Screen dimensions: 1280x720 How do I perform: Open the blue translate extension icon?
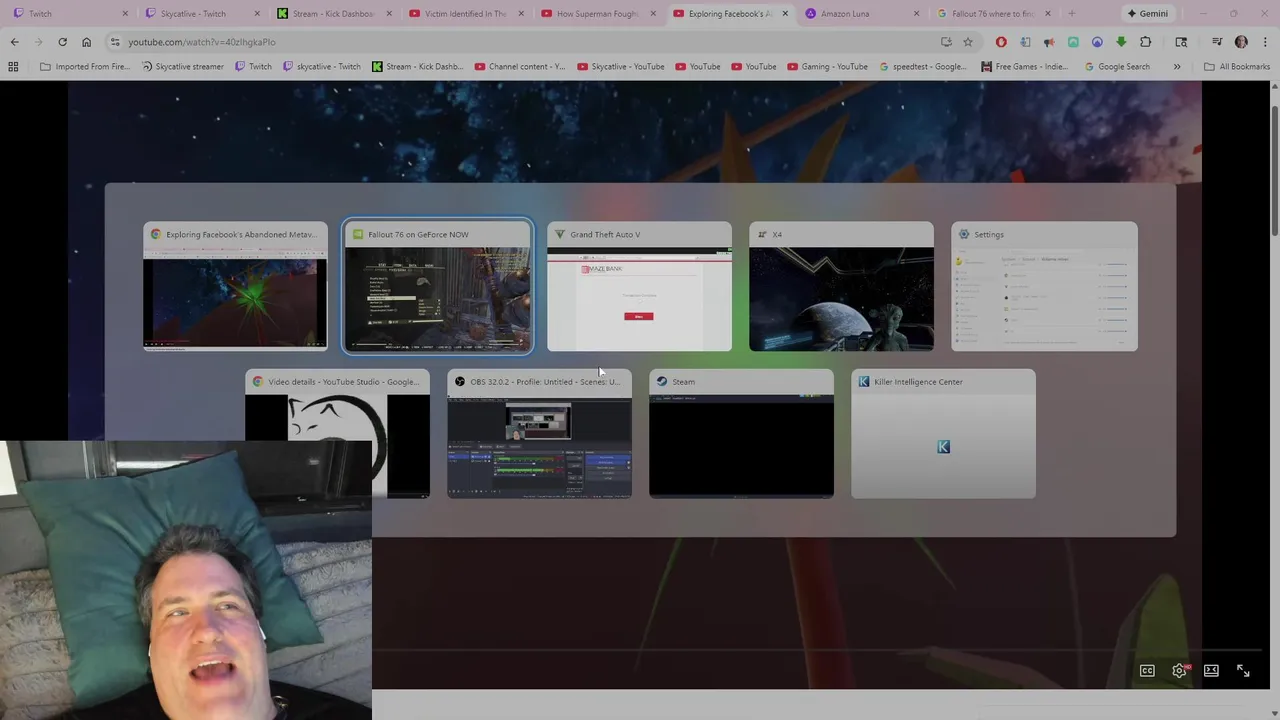(x=1025, y=42)
